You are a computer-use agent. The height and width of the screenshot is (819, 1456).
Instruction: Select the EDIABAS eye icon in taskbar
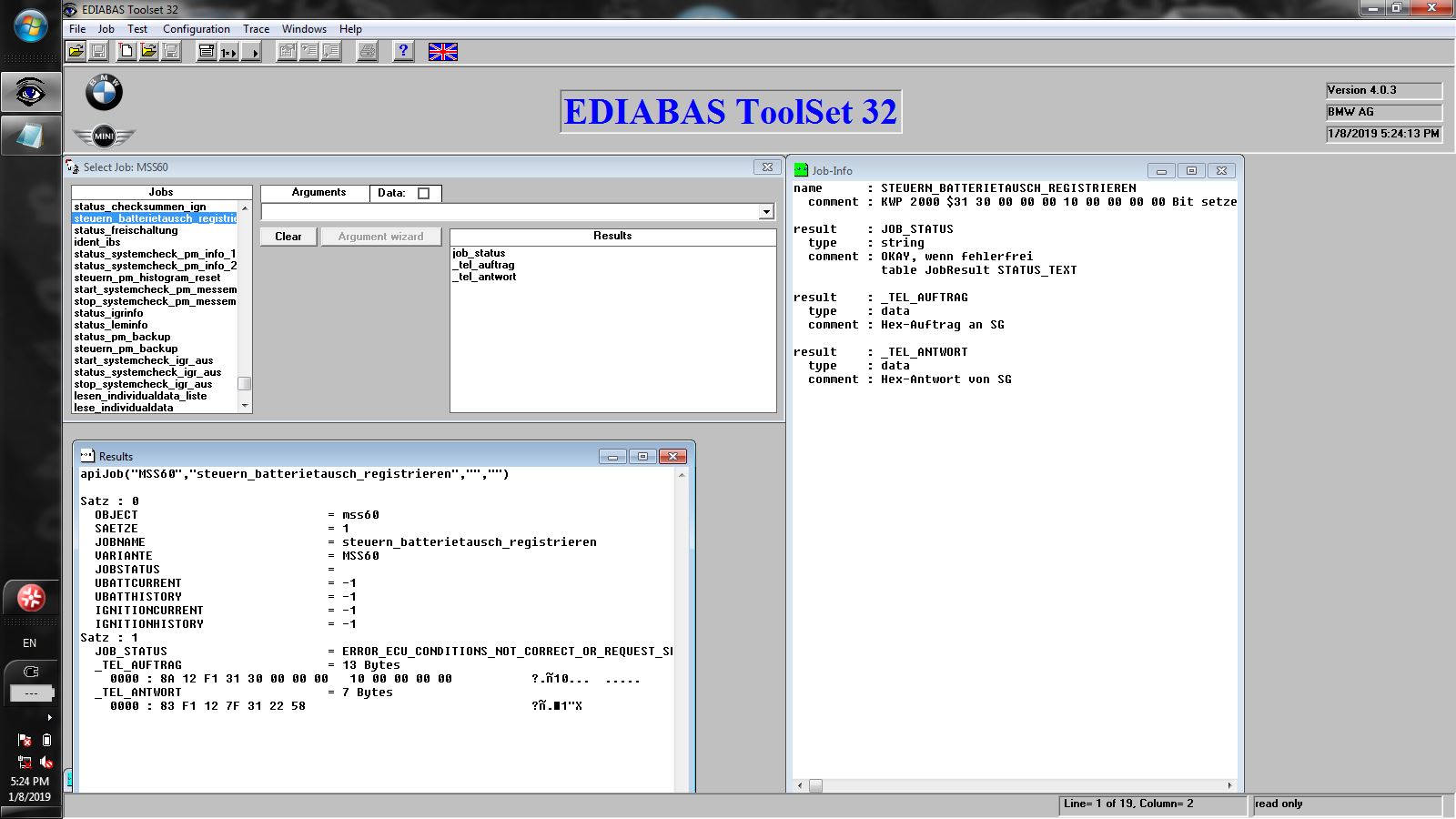click(31, 92)
